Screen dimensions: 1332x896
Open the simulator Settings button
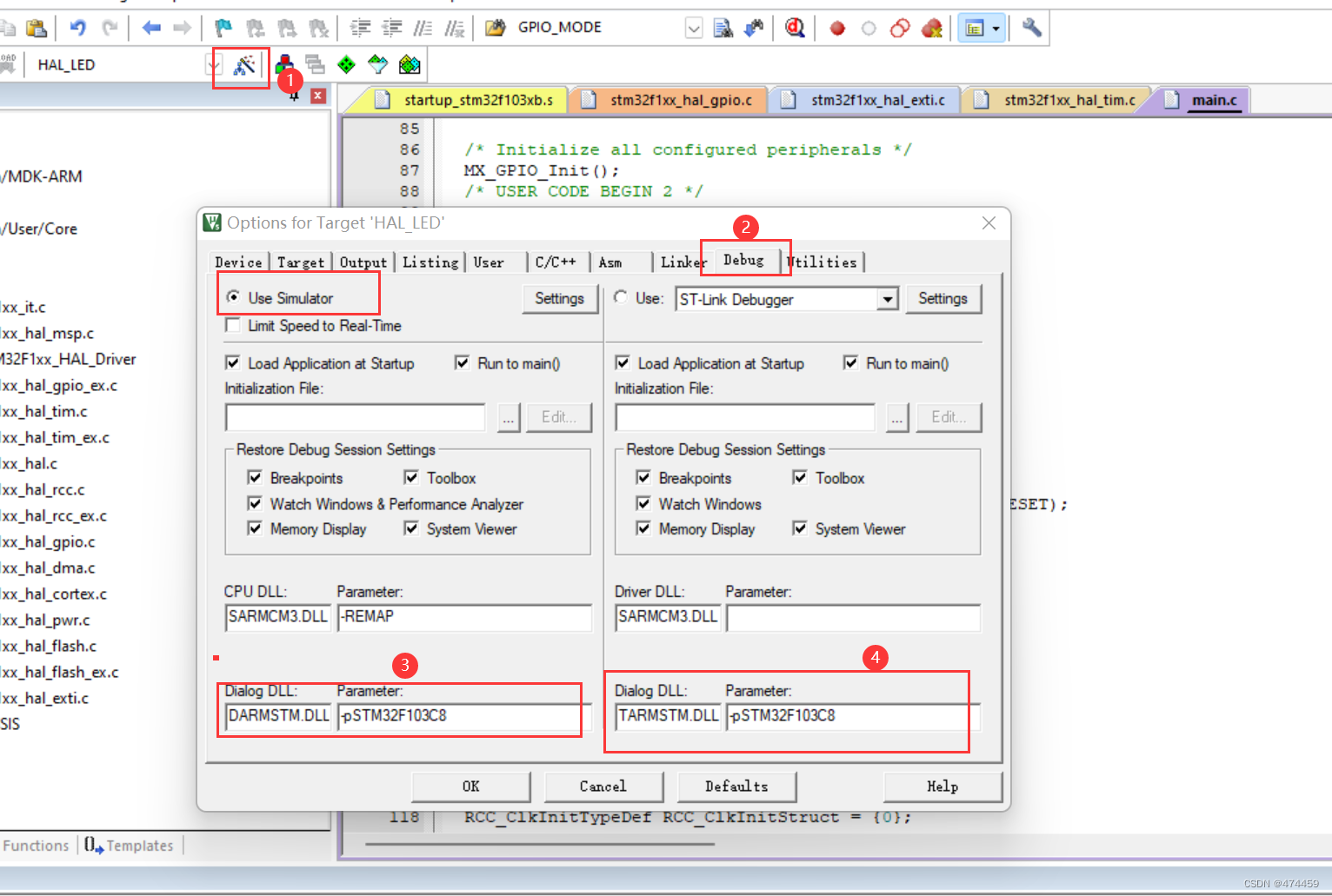click(x=559, y=299)
